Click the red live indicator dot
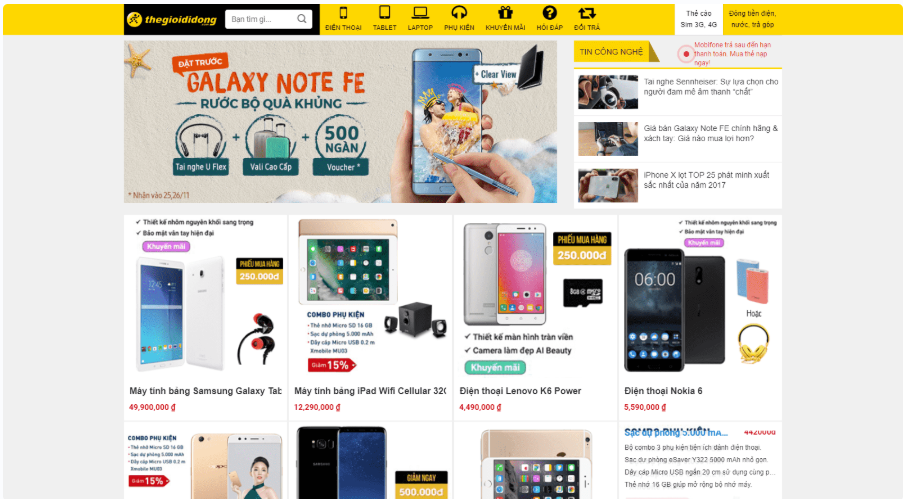Viewport: 903px width, 499px height. coord(685,54)
